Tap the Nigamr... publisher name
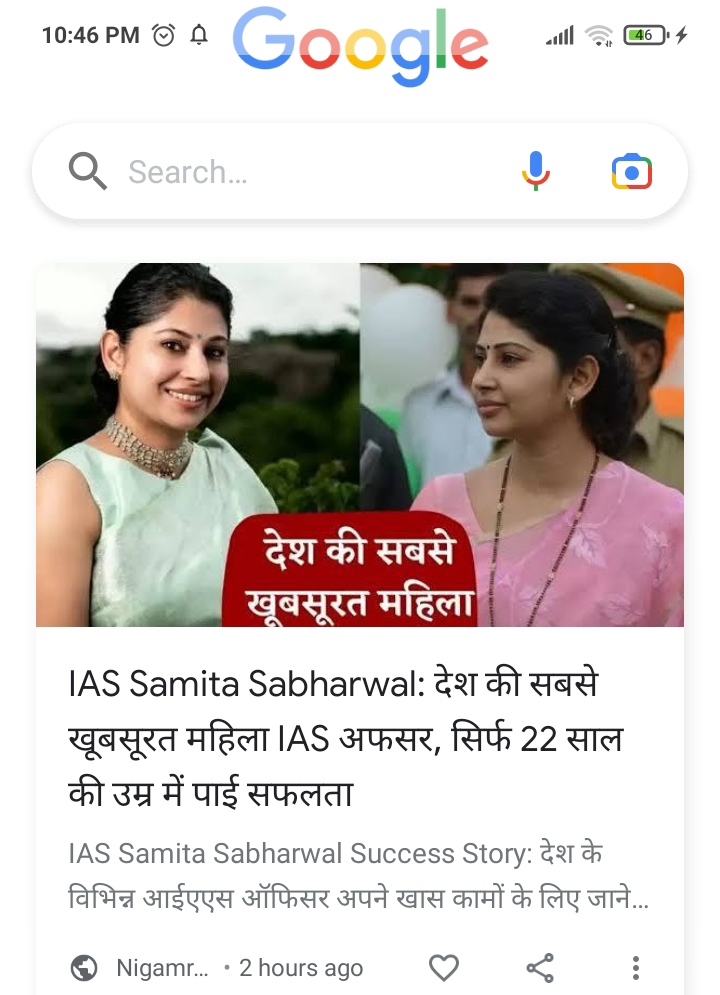Viewport: 720px width, 995px height. [x=162, y=968]
